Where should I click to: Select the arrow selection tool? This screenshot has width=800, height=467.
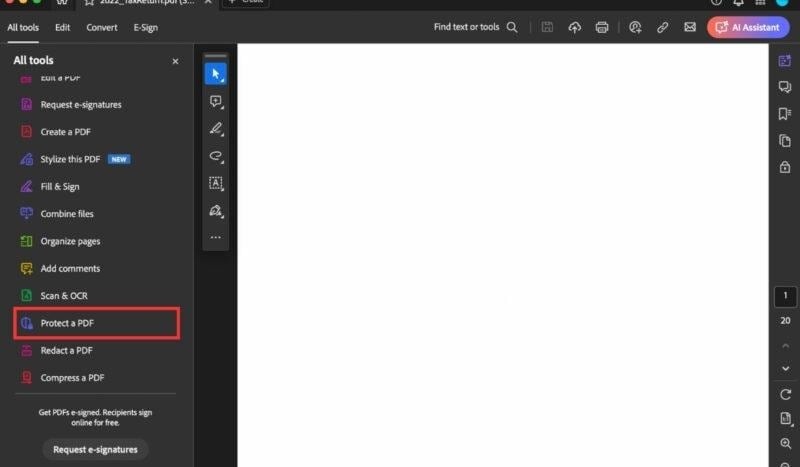click(x=215, y=74)
